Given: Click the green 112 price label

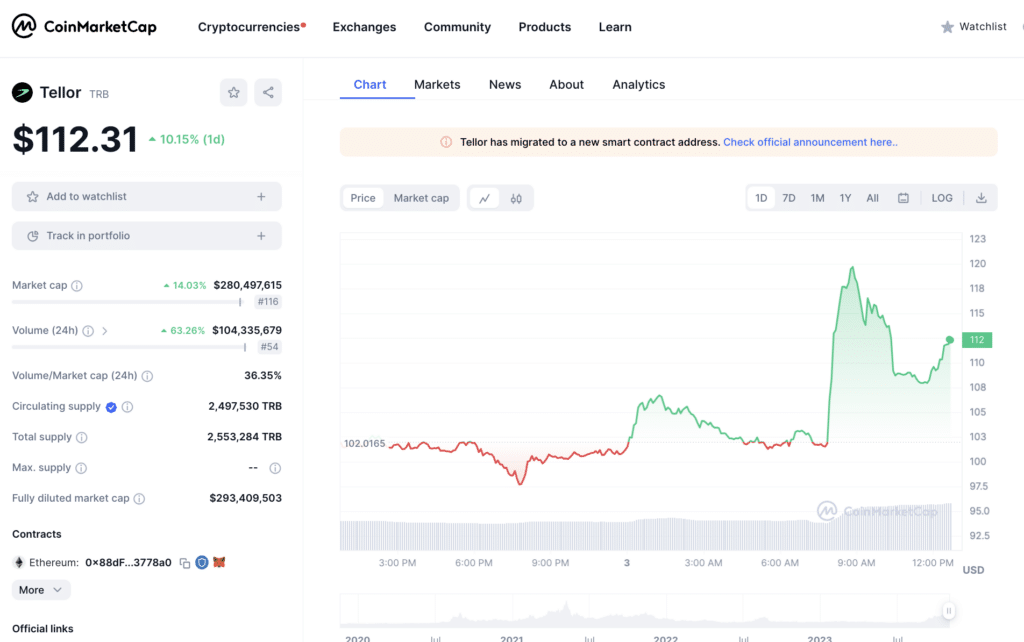Looking at the screenshot, I should click(x=977, y=340).
